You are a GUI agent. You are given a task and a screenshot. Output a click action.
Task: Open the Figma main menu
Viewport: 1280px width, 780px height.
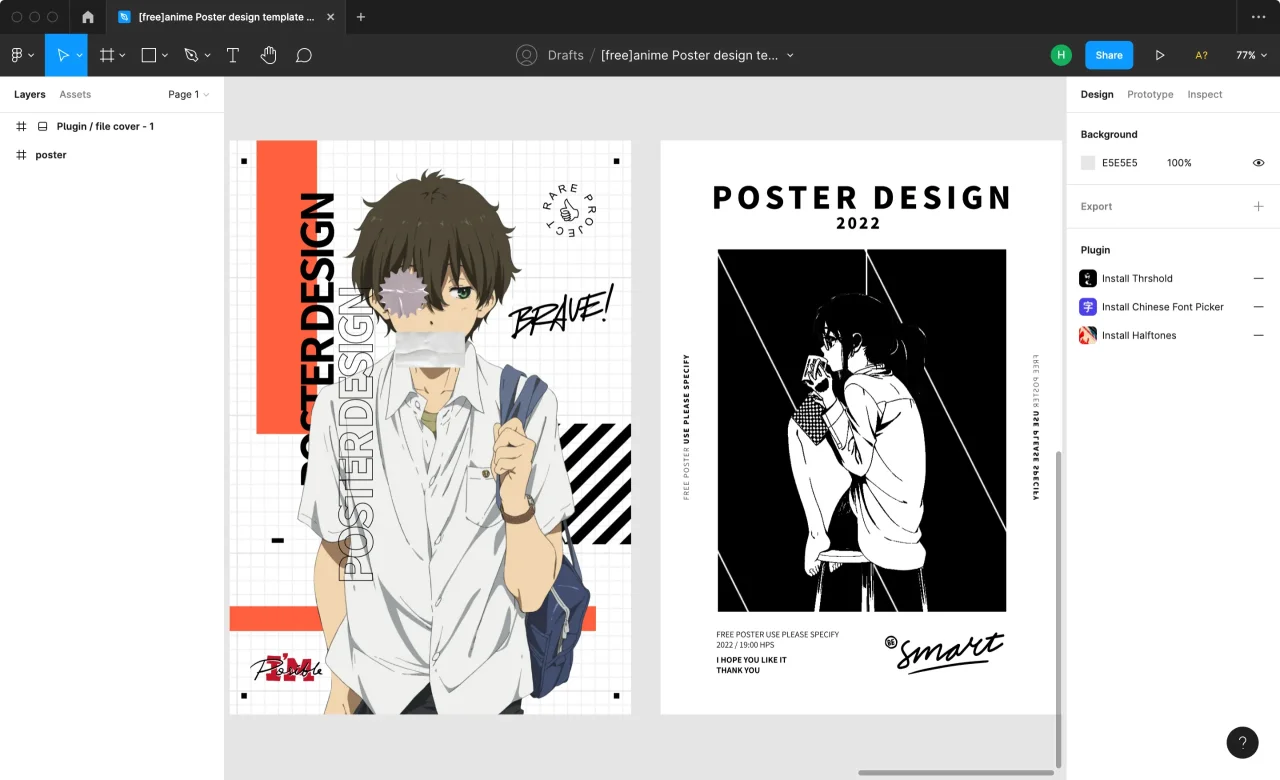tap(21, 55)
